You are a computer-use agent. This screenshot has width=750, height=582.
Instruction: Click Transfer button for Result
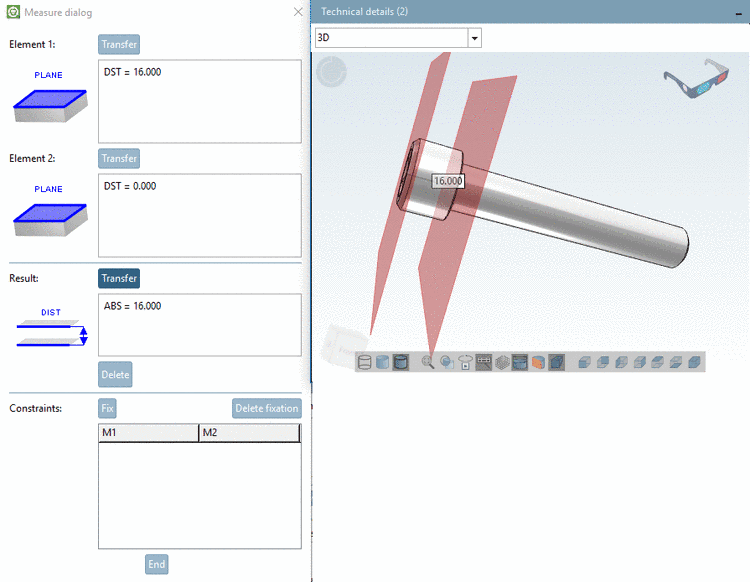(119, 278)
